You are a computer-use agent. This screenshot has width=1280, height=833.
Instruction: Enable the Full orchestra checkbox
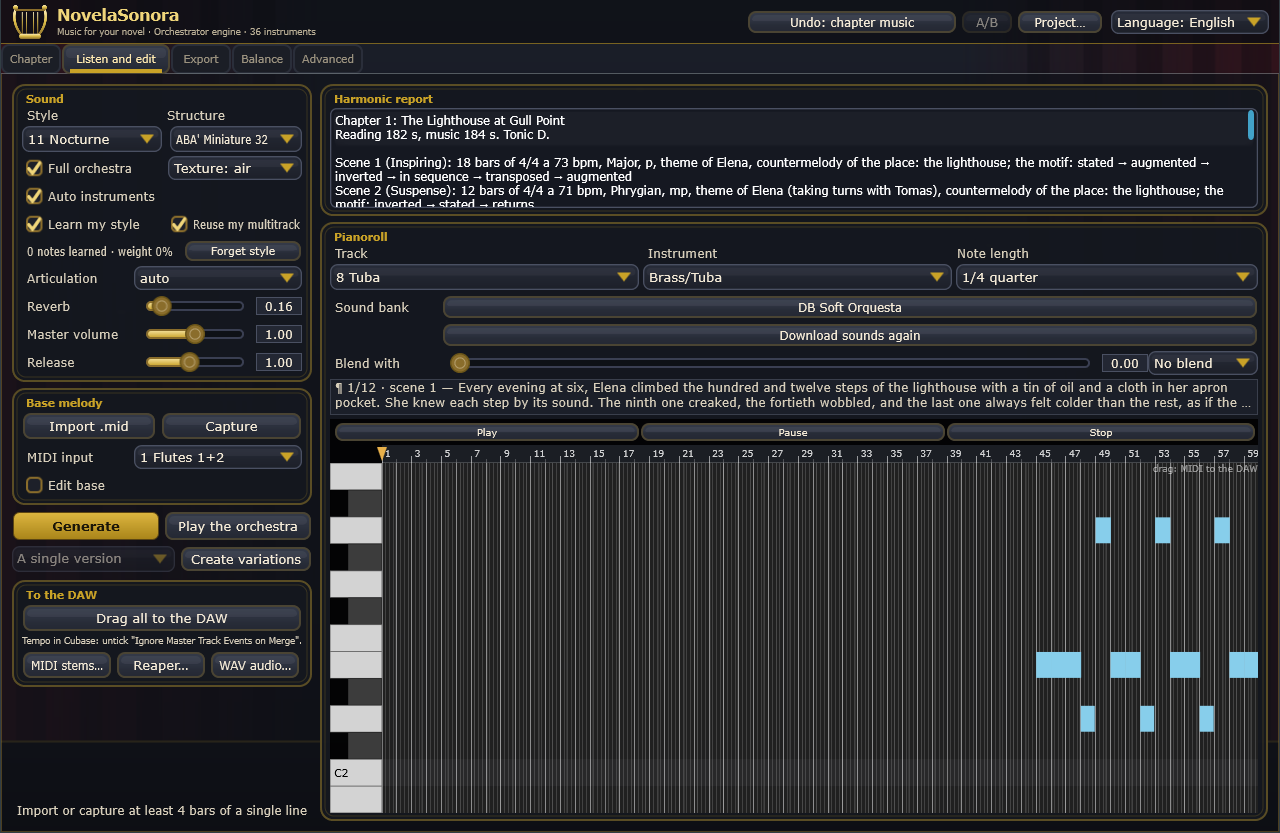click(x=34, y=168)
